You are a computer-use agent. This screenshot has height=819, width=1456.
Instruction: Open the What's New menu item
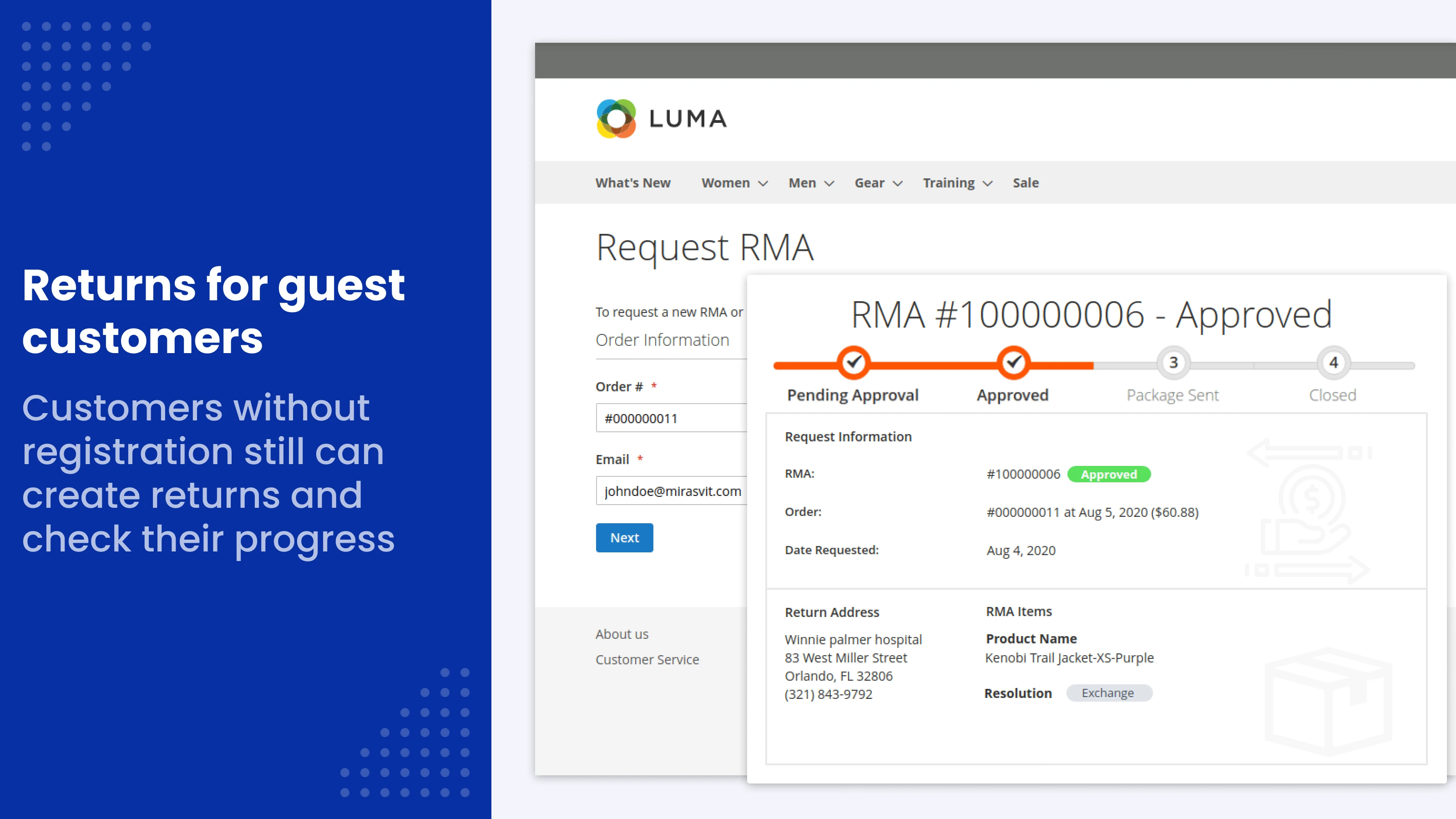click(x=633, y=182)
